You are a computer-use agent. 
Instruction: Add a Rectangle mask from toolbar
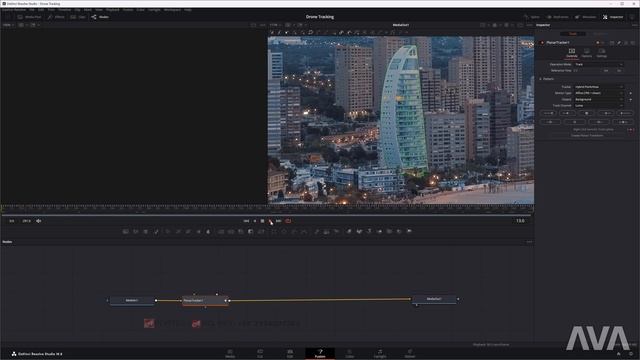click(274, 231)
